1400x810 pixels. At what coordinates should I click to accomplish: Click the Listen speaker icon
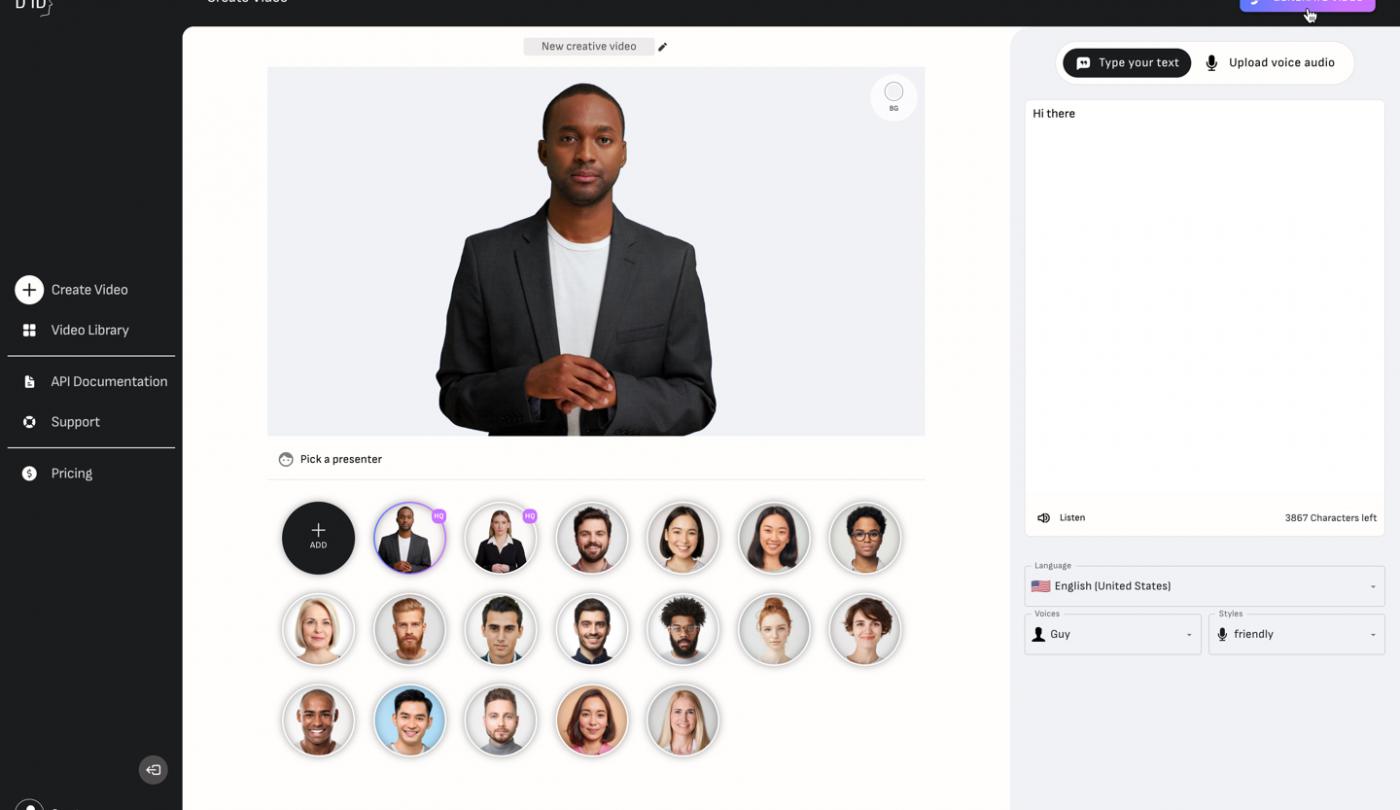pyautogui.click(x=1043, y=518)
